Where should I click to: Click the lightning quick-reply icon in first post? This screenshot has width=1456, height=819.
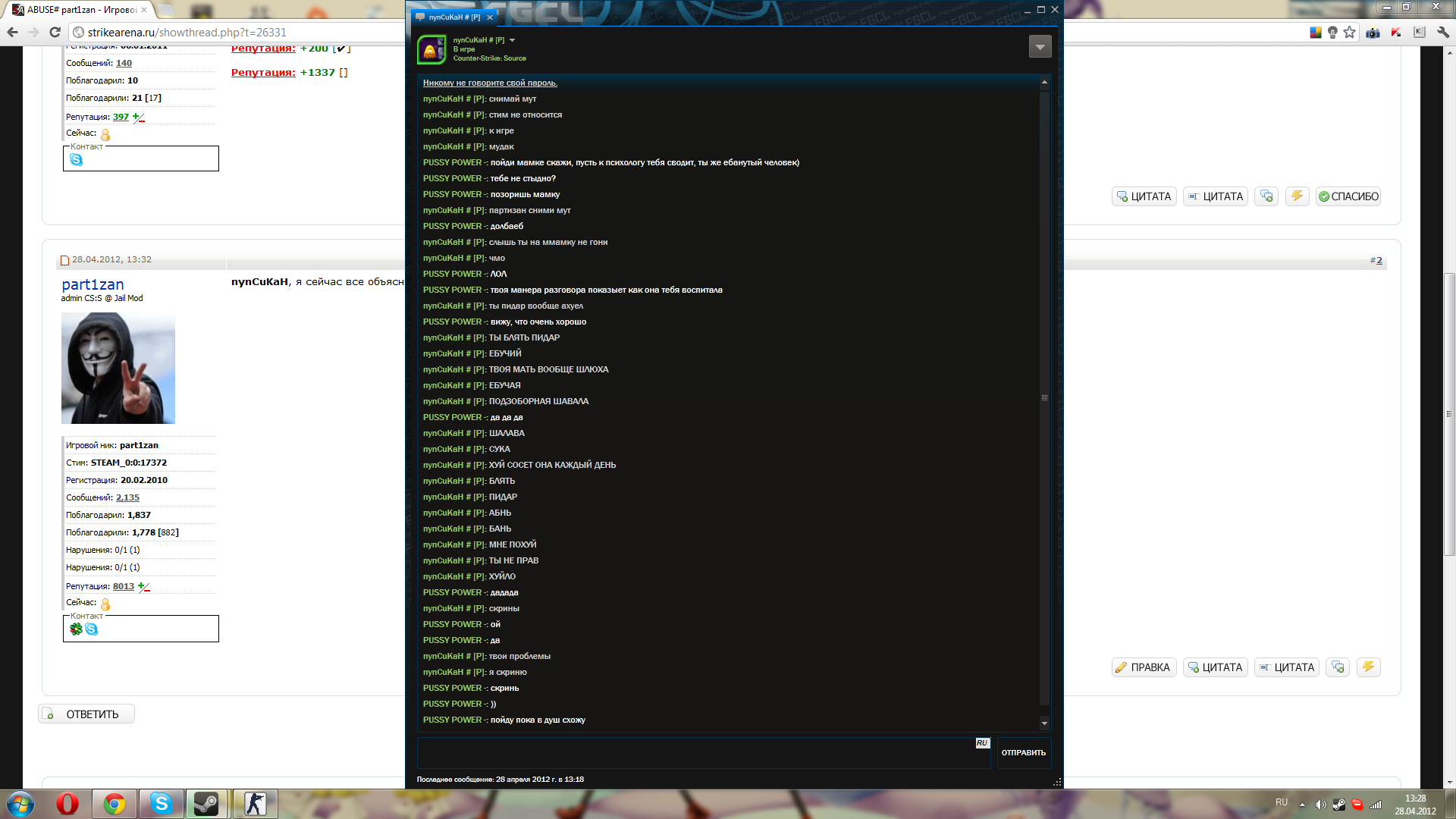tap(1298, 196)
